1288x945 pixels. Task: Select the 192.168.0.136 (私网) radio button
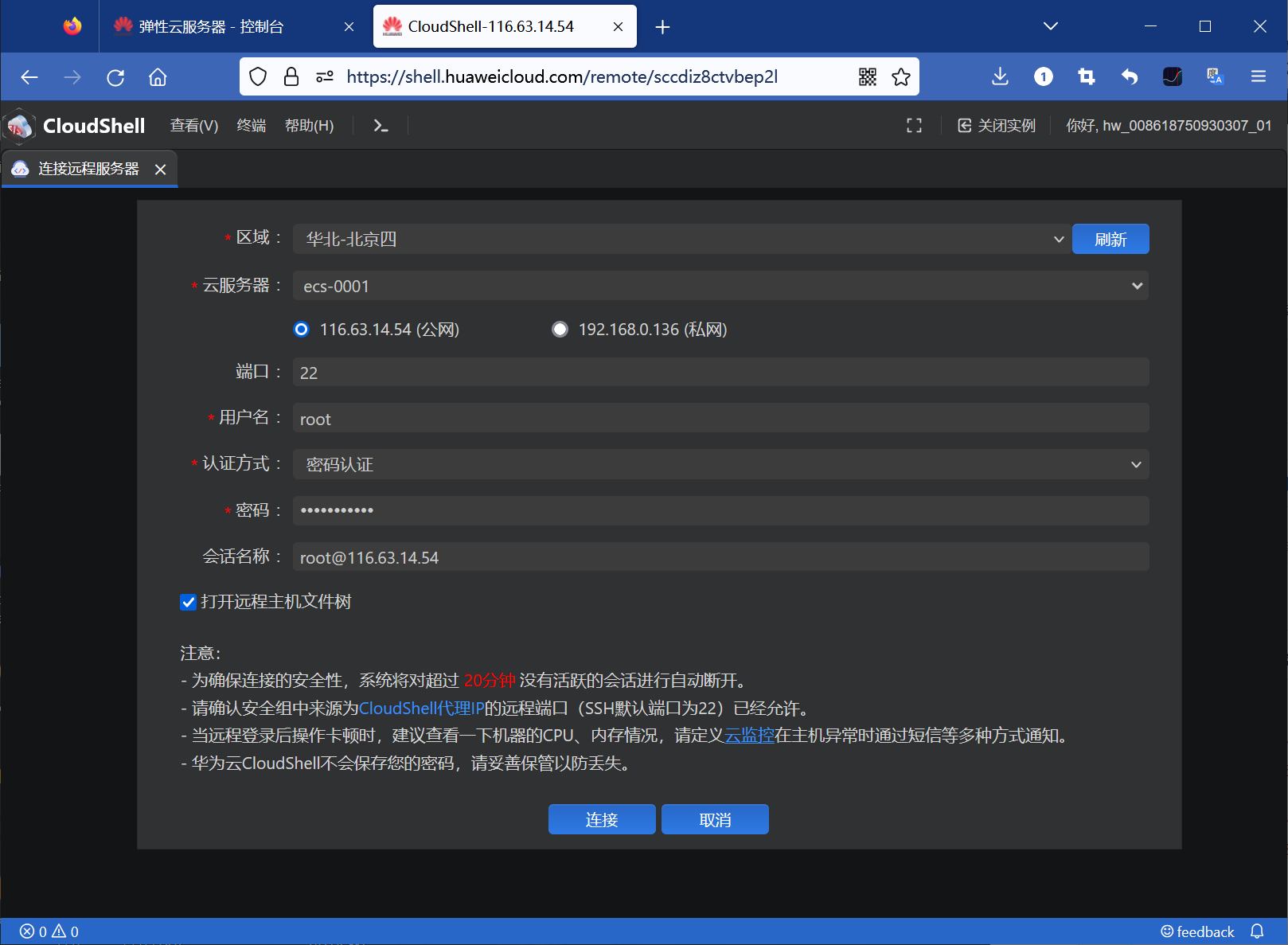click(560, 329)
